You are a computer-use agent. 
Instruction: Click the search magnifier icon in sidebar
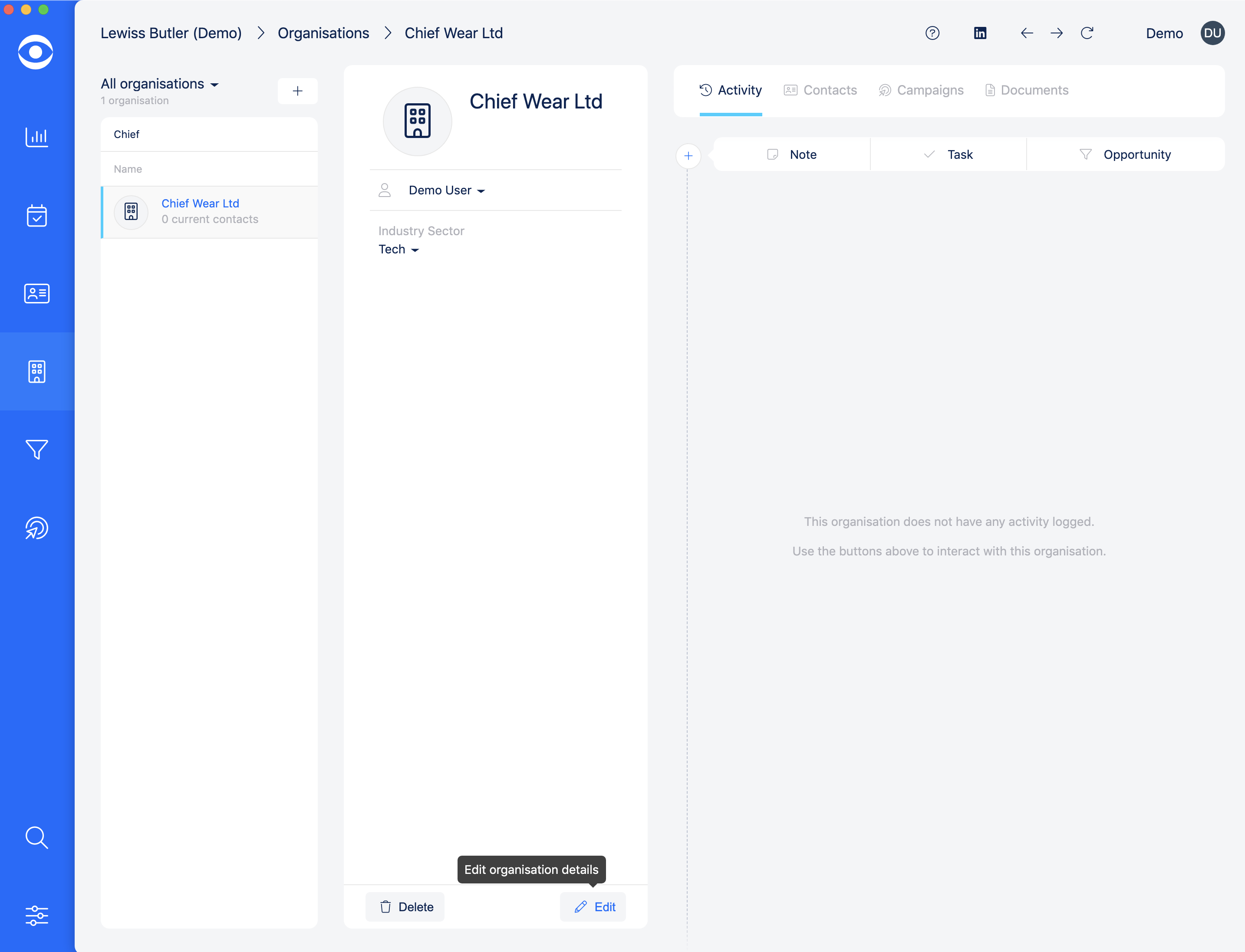37,837
